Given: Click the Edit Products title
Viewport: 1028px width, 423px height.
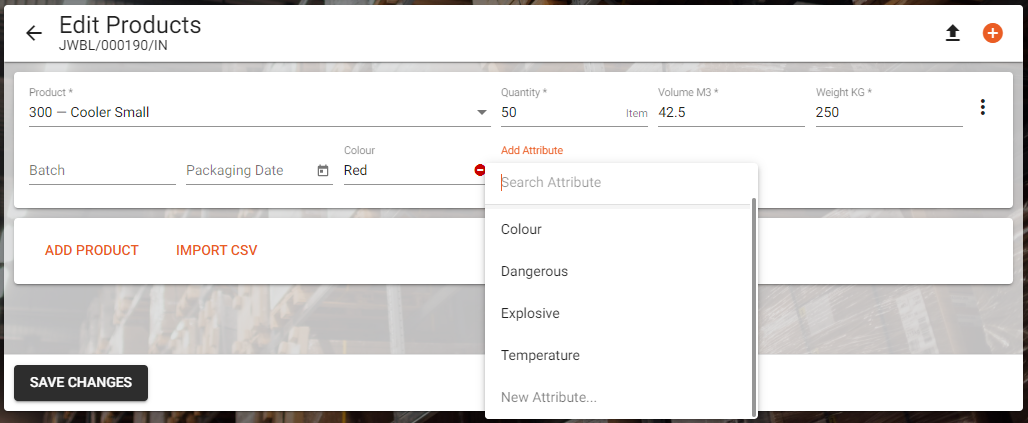Looking at the screenshot, I should (130, 25).
